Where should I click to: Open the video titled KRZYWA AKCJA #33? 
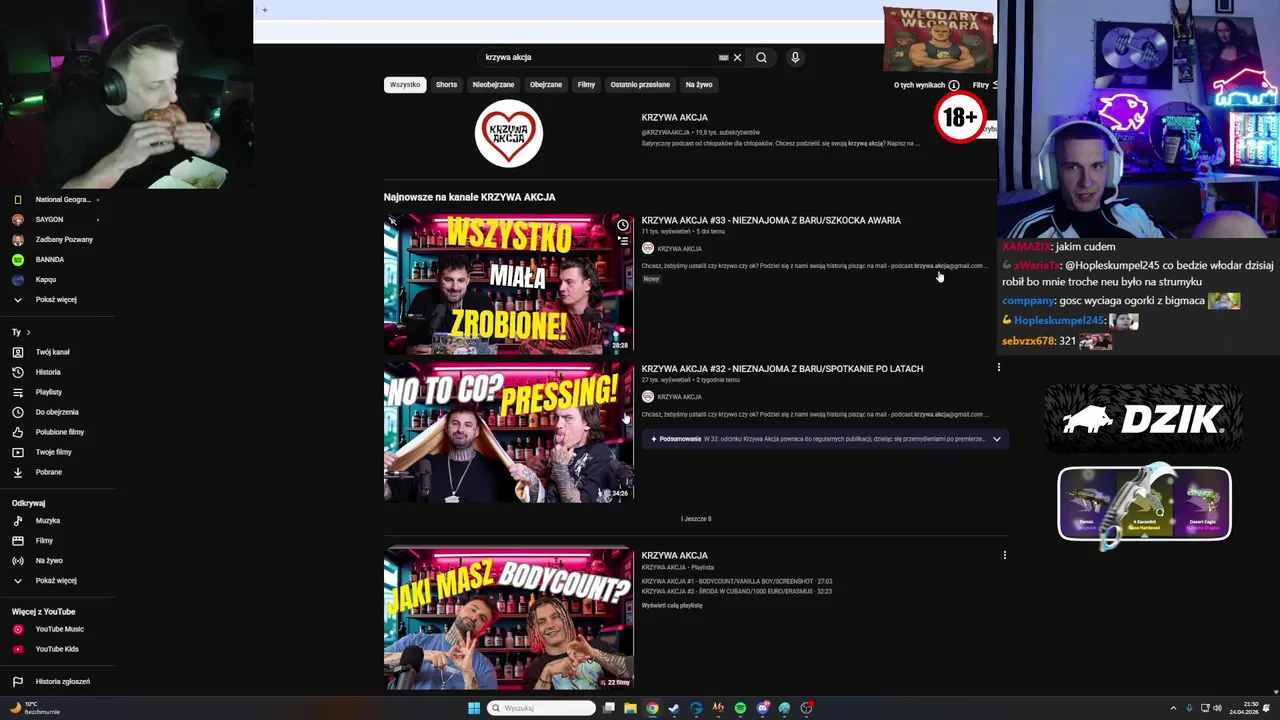[x=771, y=220]
